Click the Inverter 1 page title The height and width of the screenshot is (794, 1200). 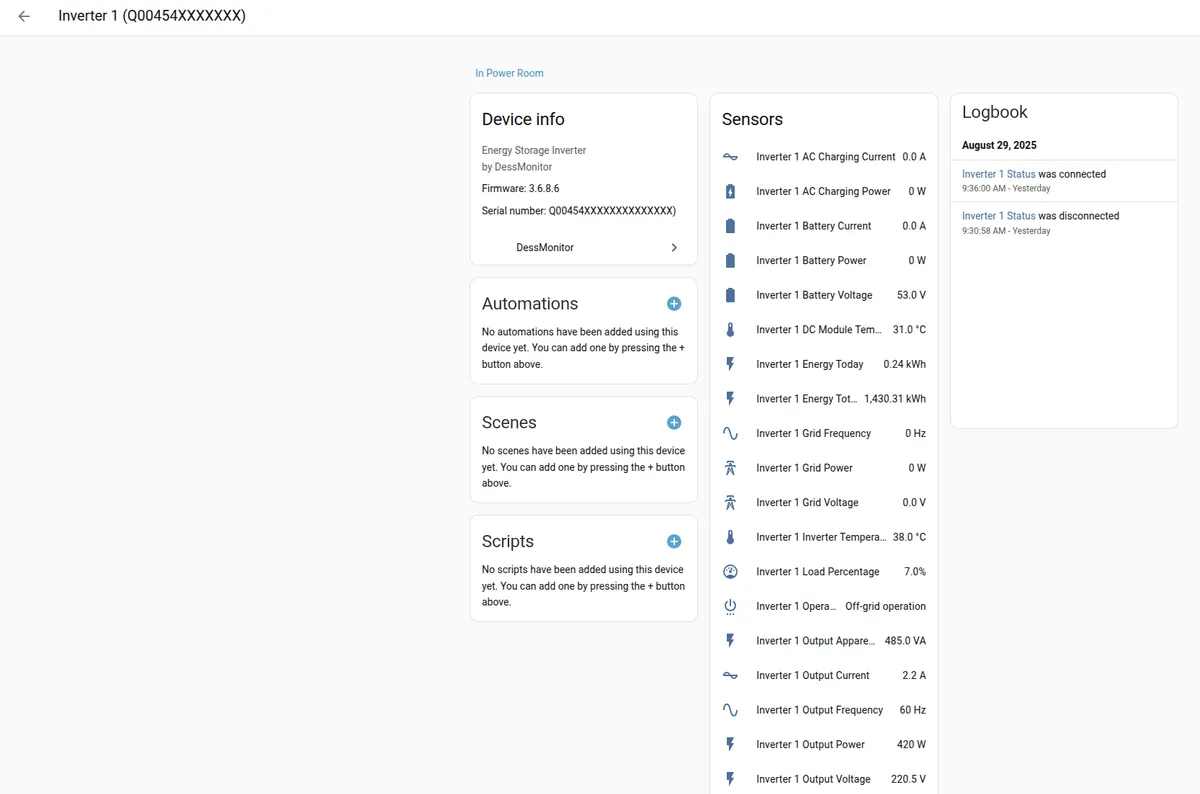click(x=152, y=16)
